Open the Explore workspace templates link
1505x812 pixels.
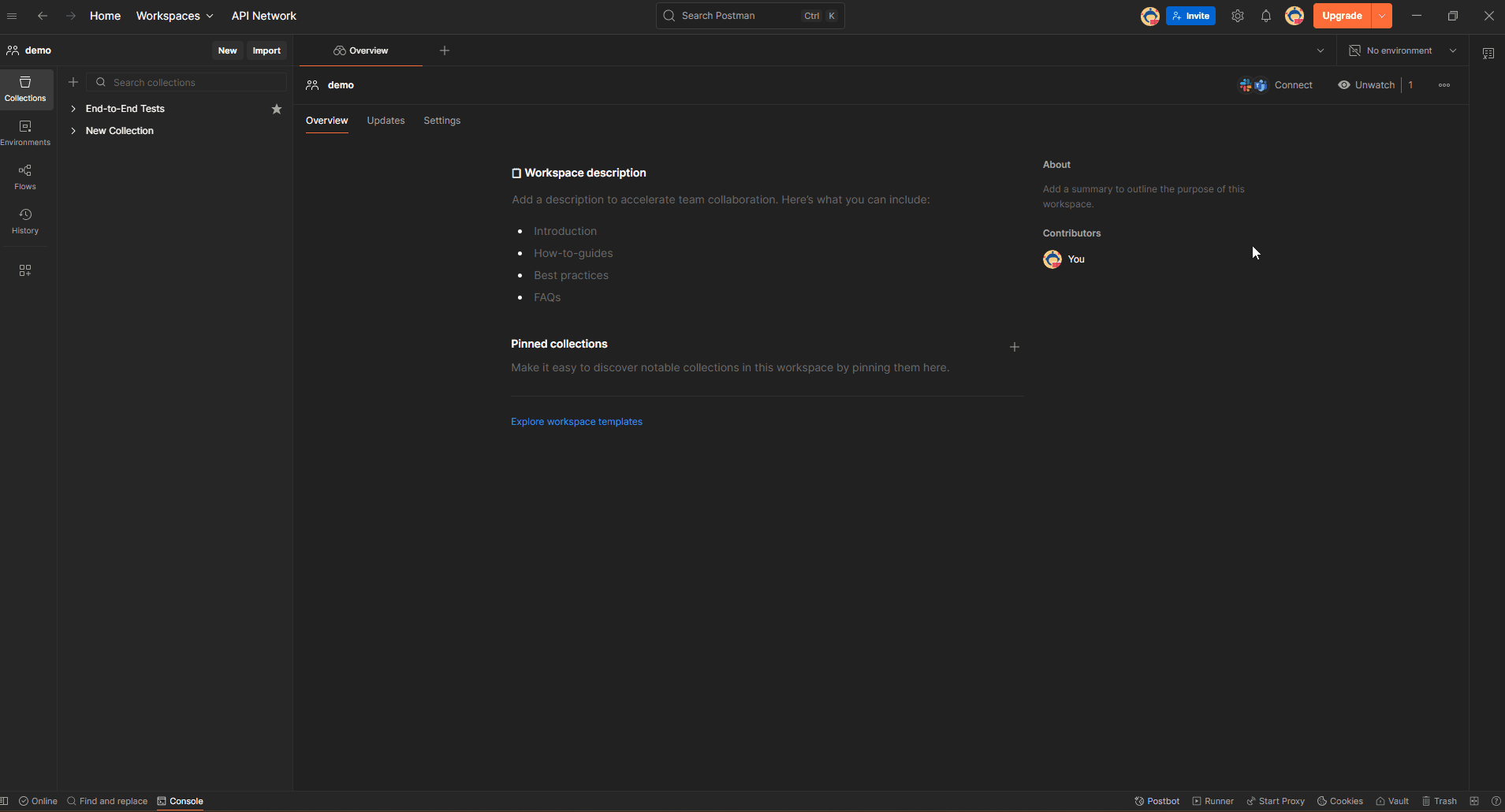point(576,422)
